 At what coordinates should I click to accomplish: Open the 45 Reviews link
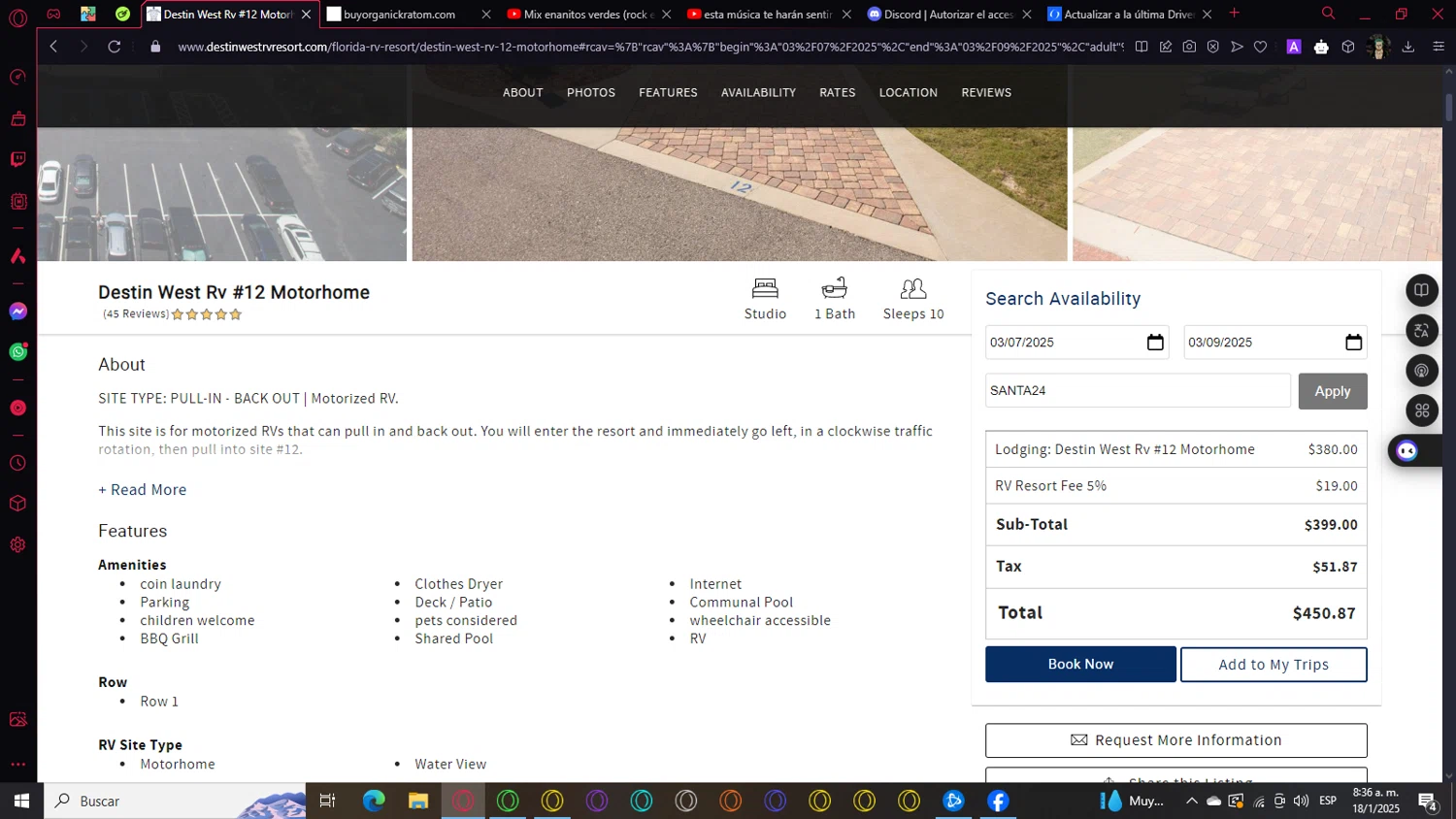click(136, 314)
